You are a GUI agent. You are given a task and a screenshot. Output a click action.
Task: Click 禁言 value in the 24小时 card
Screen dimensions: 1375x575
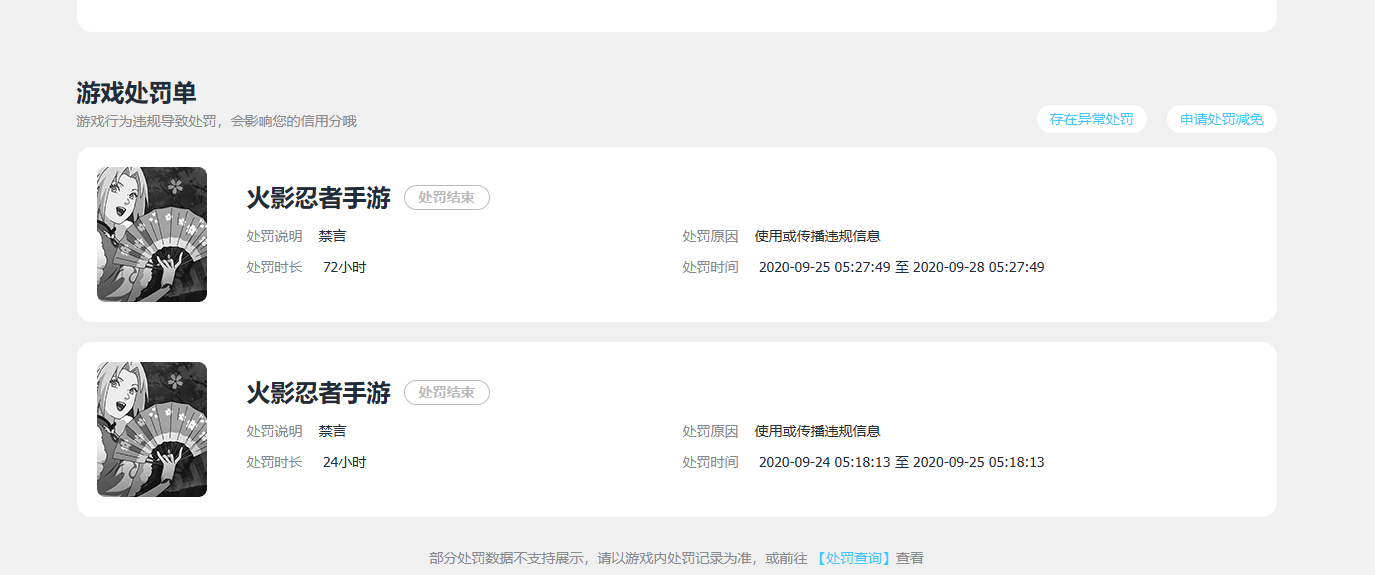333,431
